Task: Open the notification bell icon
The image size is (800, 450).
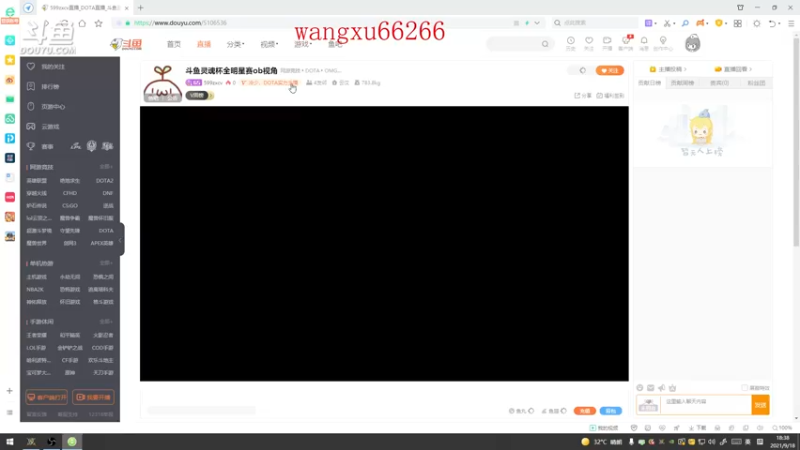Action: [644, 41]
